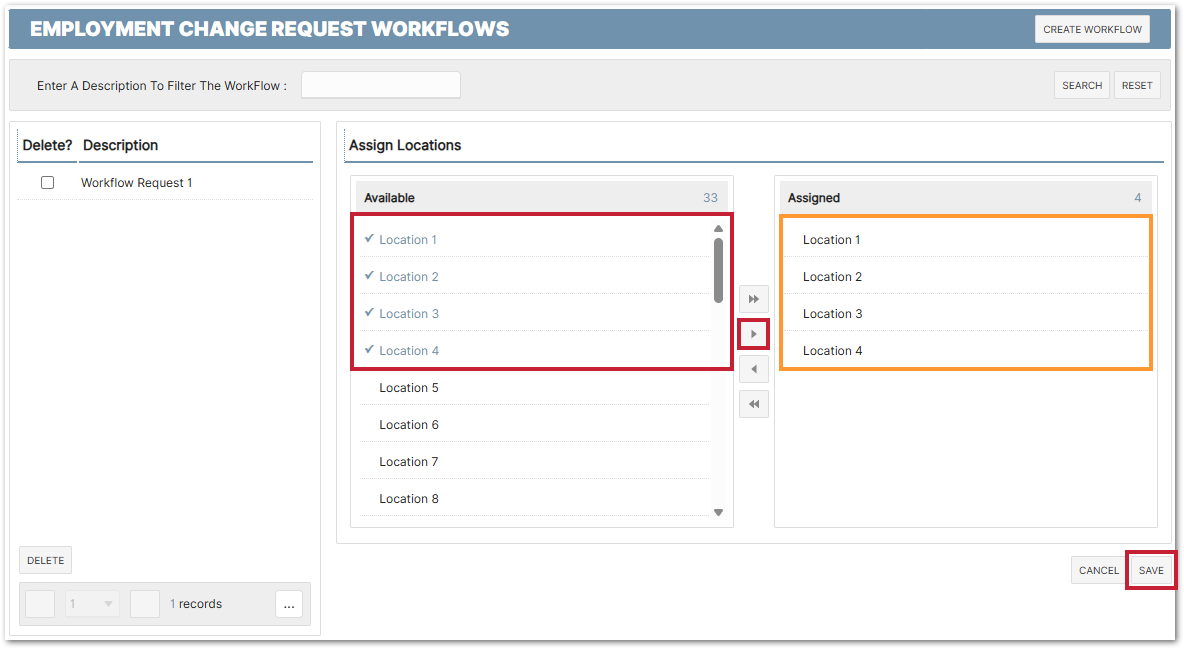Click the move selected right arrow button
The image size is (1184, 649).
coord(754,334)
